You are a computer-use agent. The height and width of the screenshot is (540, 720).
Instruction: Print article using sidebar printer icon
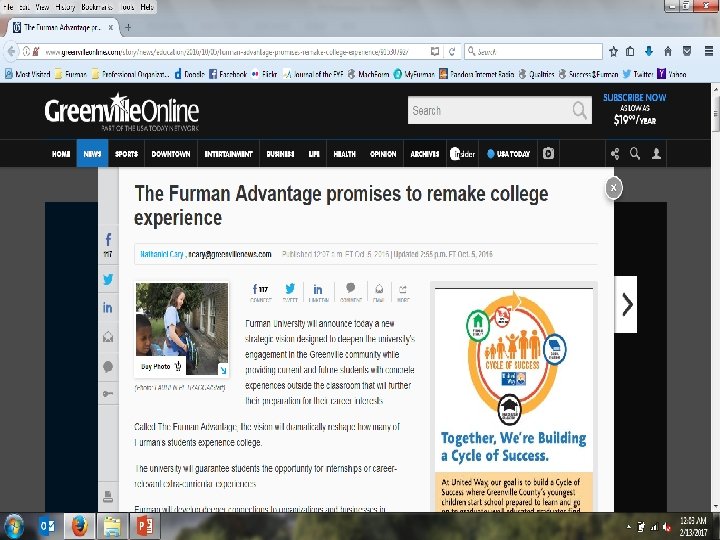click(x=108, y=496)
